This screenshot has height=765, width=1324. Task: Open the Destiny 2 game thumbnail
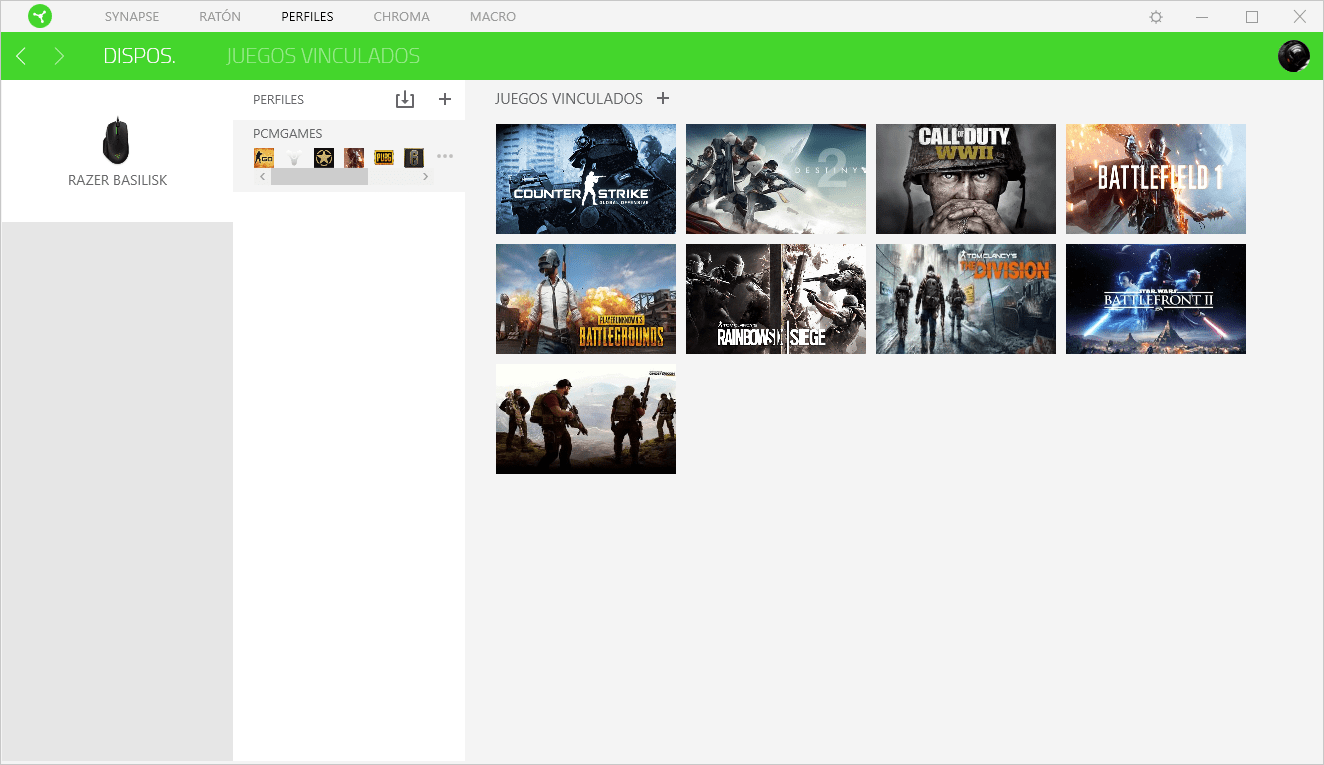pos(776,179)
